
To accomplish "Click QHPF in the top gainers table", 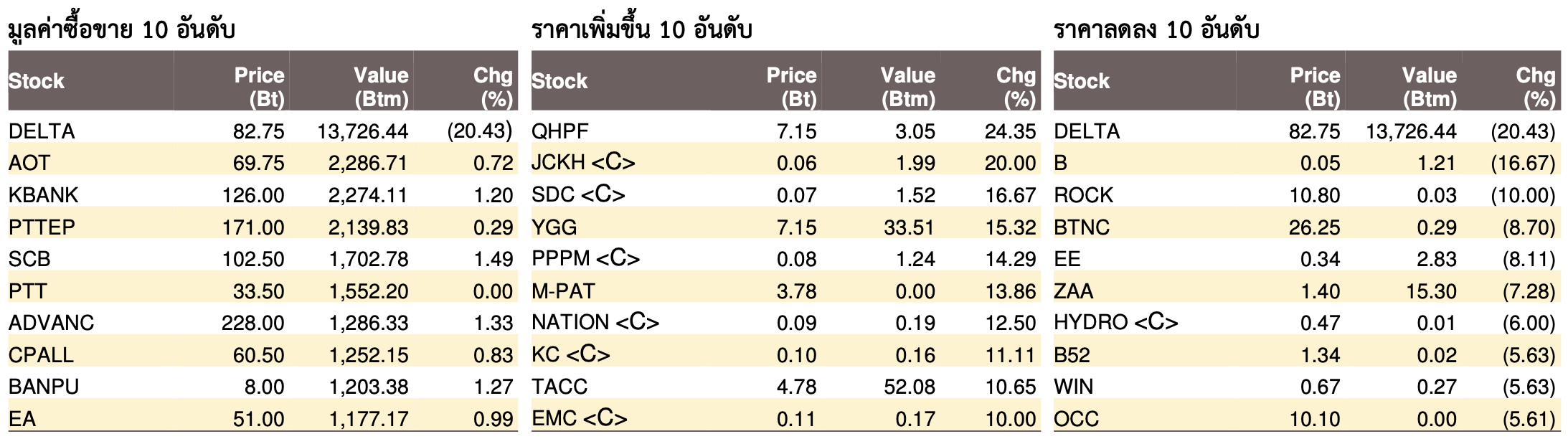I will pyautogui.click(x=560, y=131).
